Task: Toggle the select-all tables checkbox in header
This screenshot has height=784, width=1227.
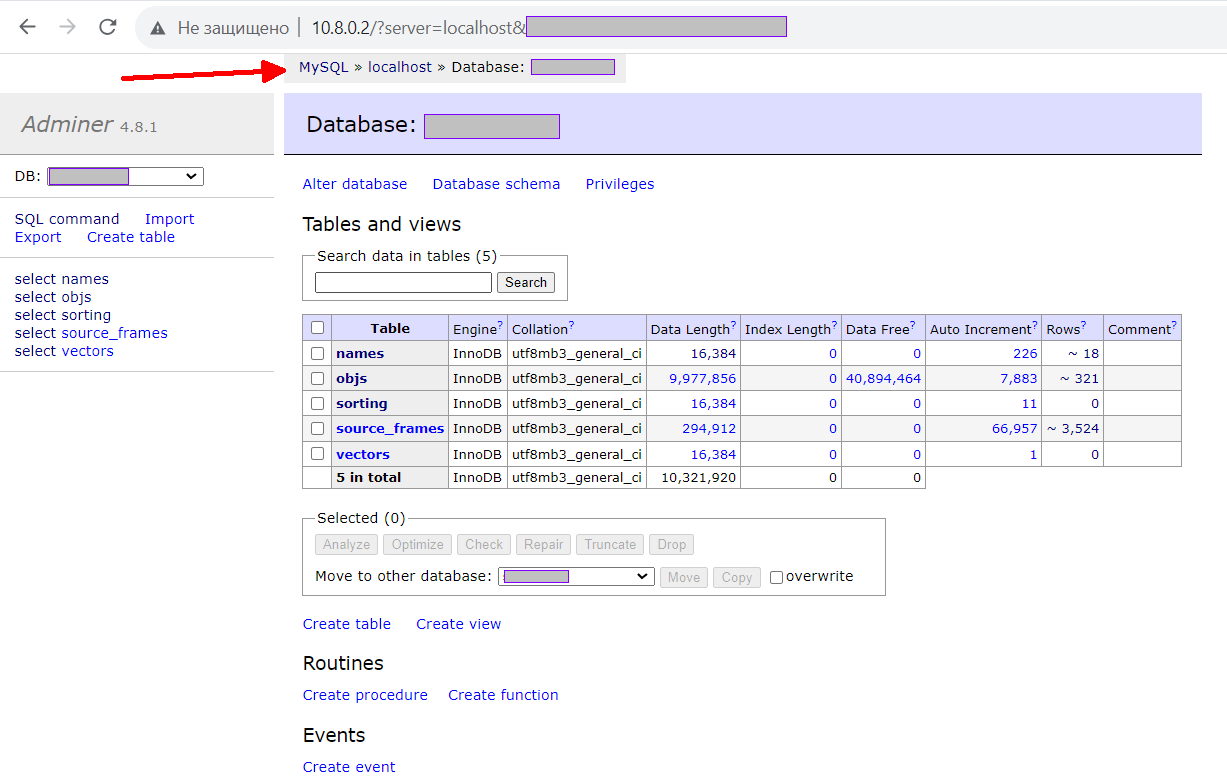Action: point(317,328)
